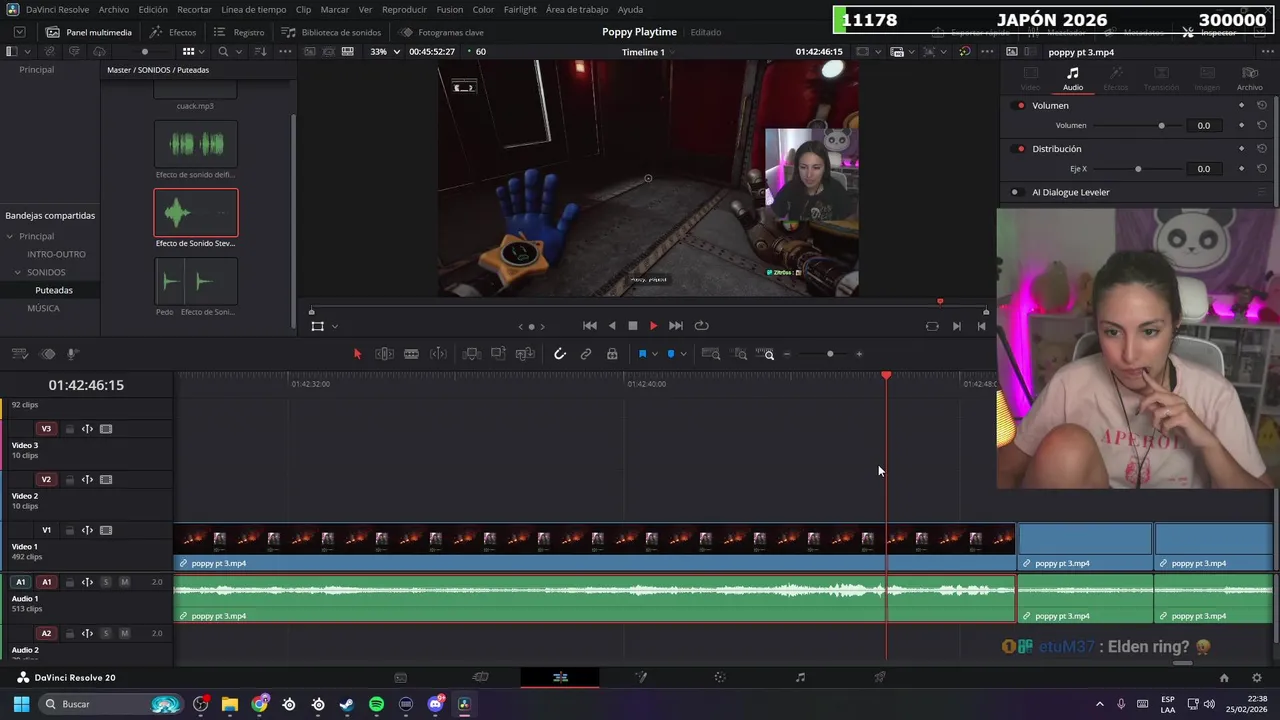
Task: Click the play button in viewer
Action: click(653, 326)
